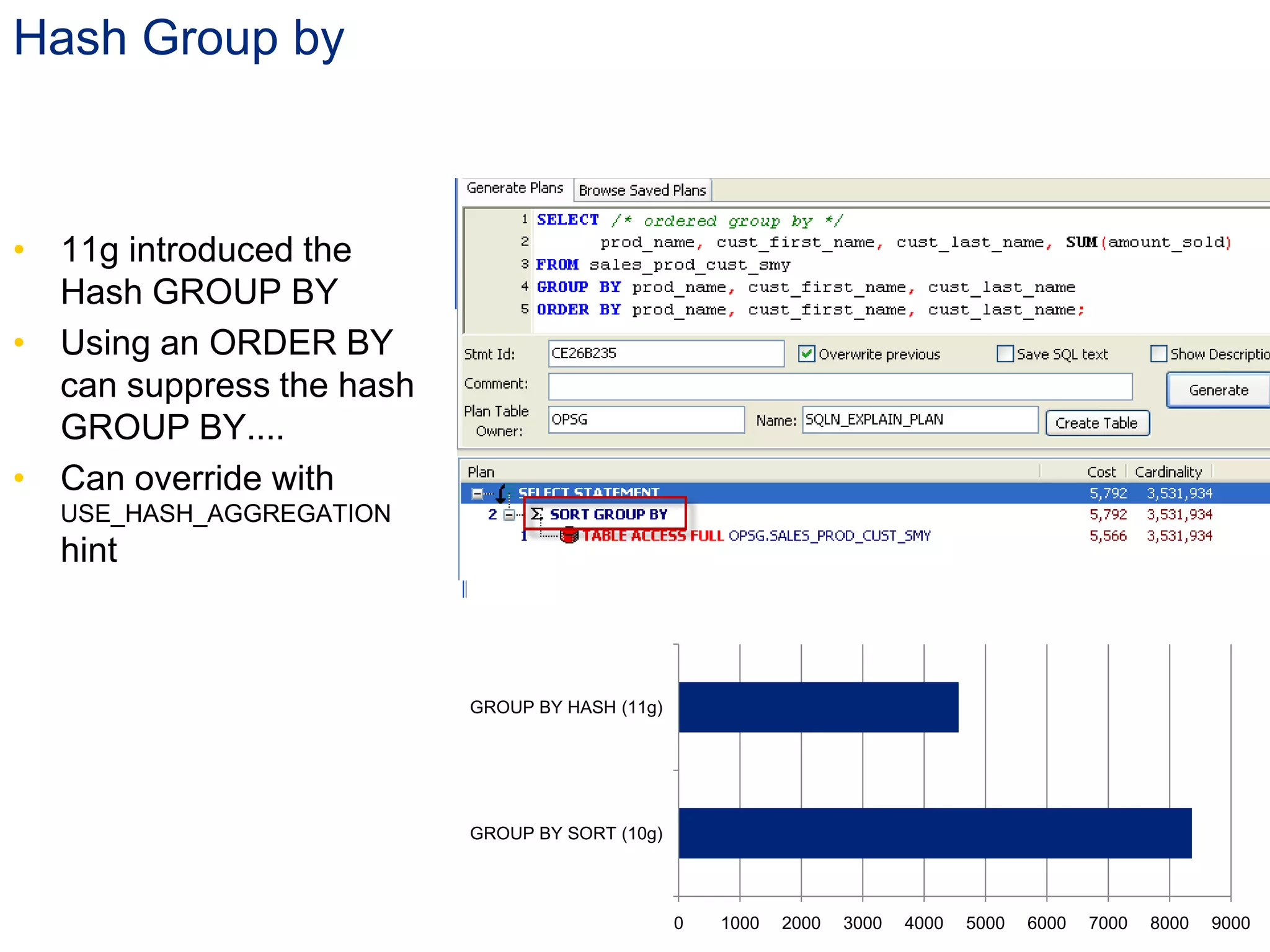Click the GROUP BY HASH (11g) bar

[819, 707]
